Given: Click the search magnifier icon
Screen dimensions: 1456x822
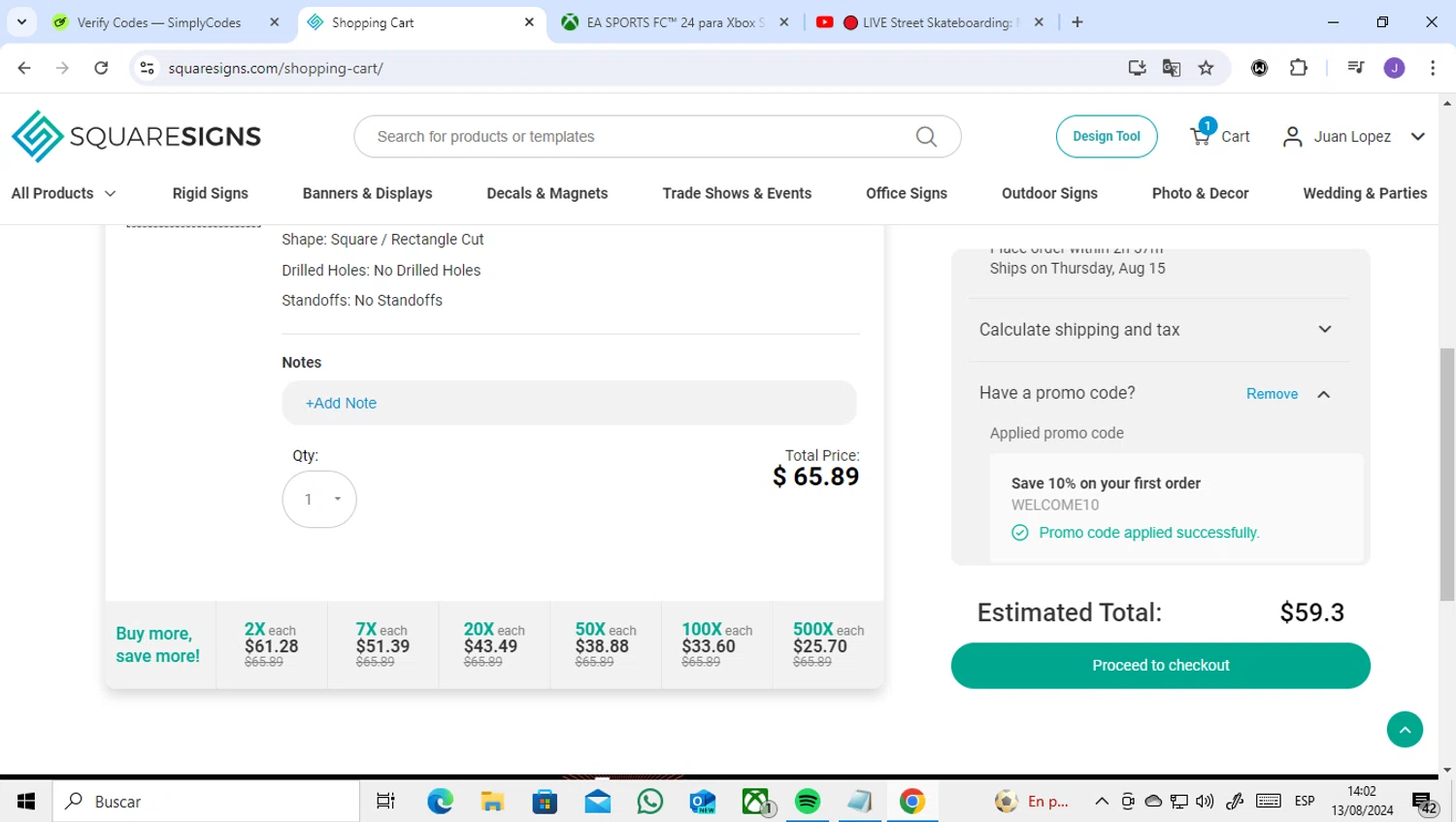Looking at the screenshot, I should click(x=926, y=137).
